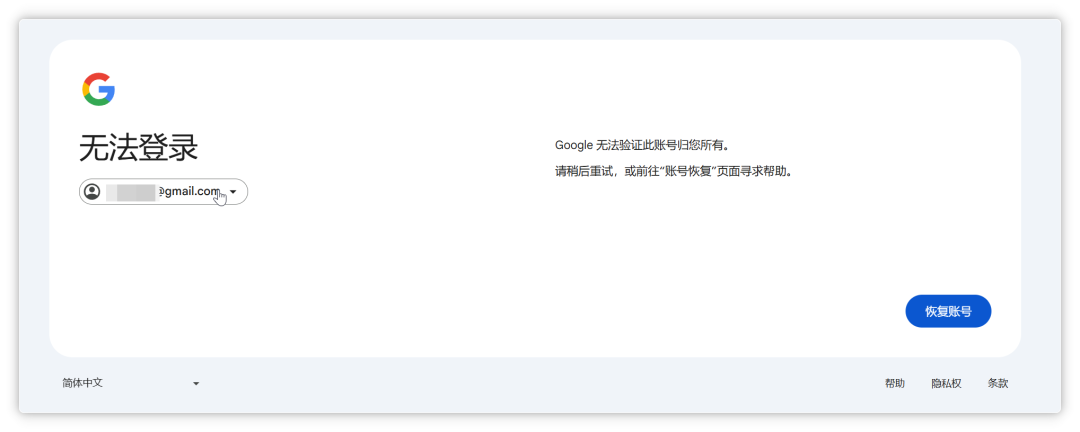Click the 恢复账号 button

(x=948, y=311)
